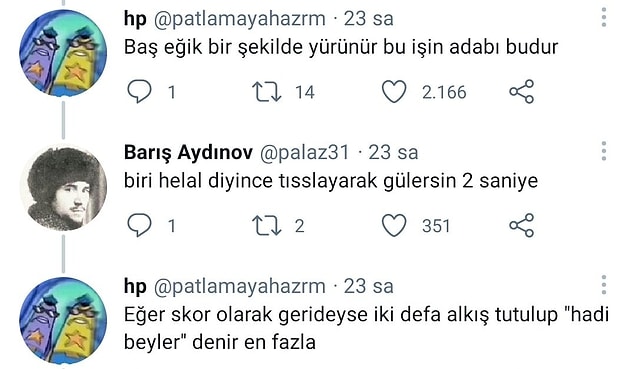Retweet the tweet with 14 retweets
This screenshot has width=635, height=369.
click(x=266, y=92)
